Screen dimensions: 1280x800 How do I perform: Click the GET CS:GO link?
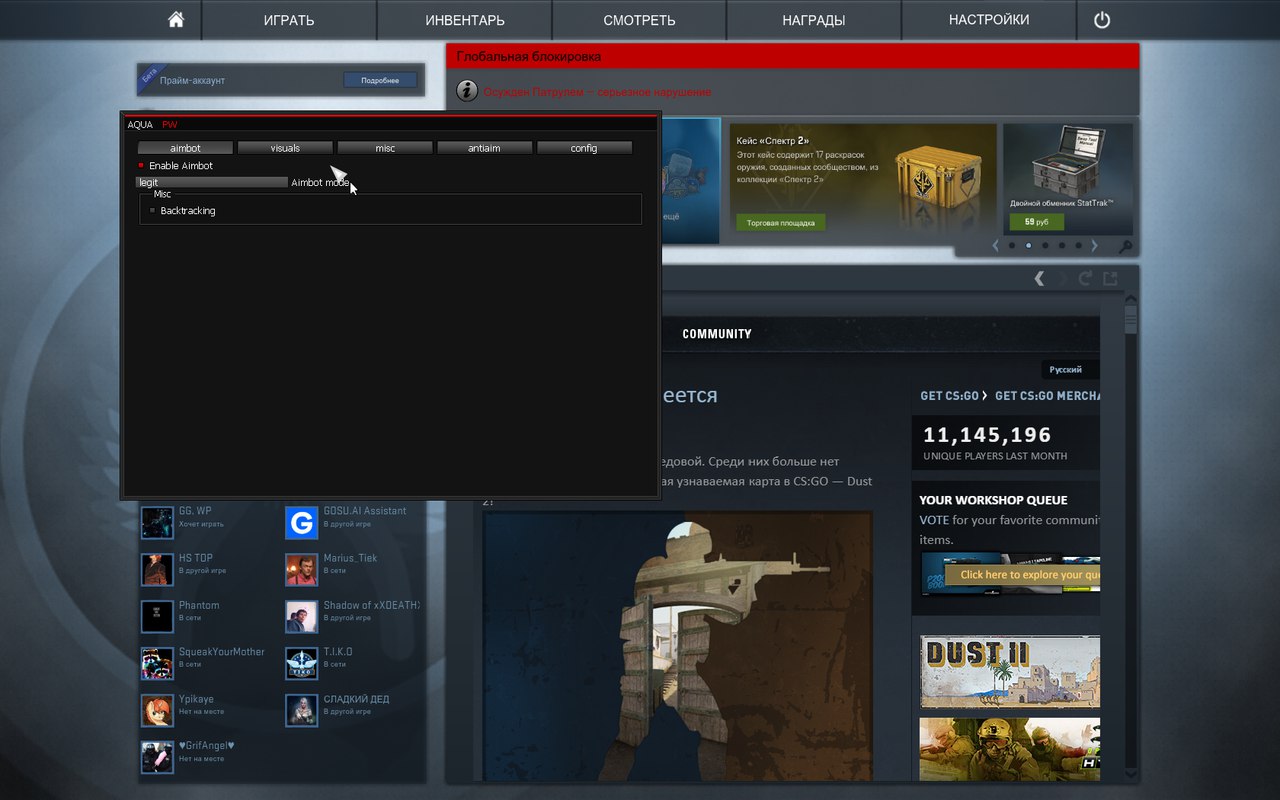(x=949, y=396)
